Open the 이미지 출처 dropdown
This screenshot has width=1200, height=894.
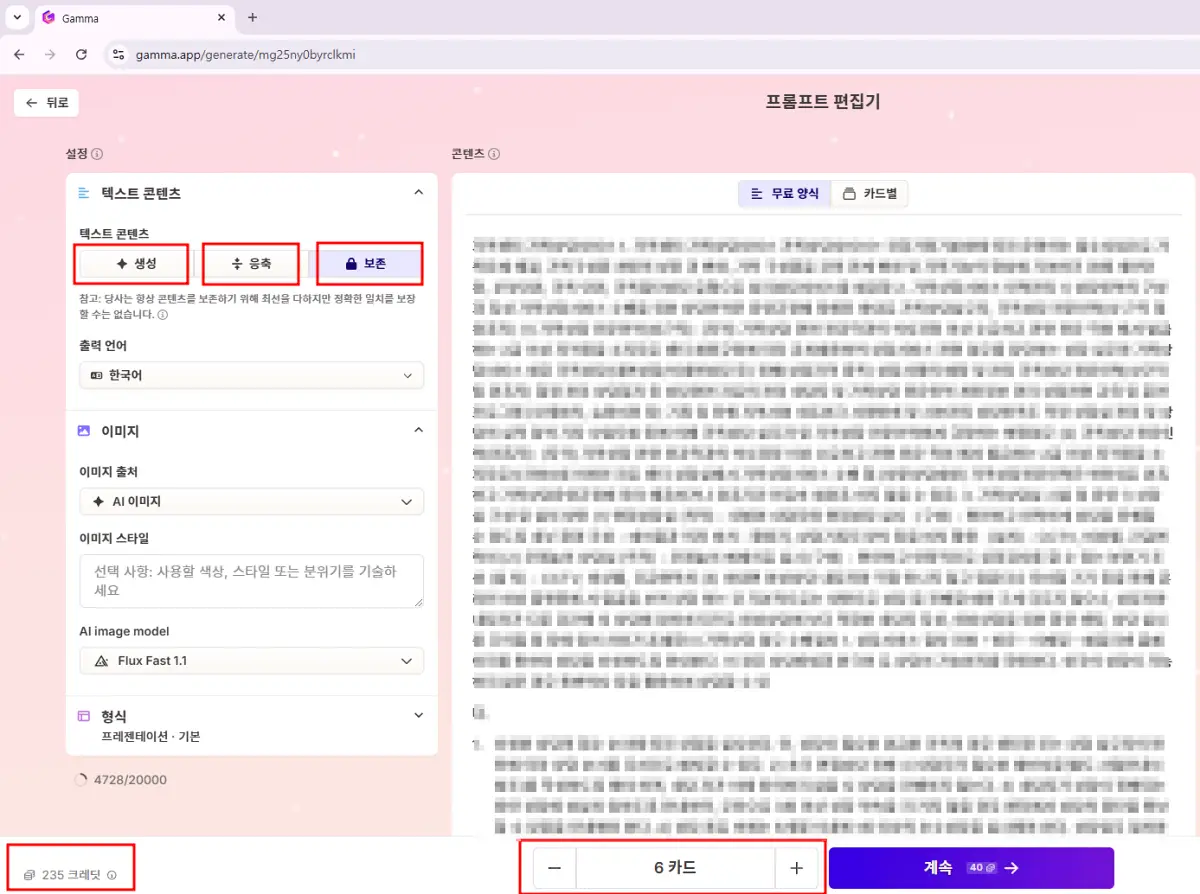click(251, 501)
